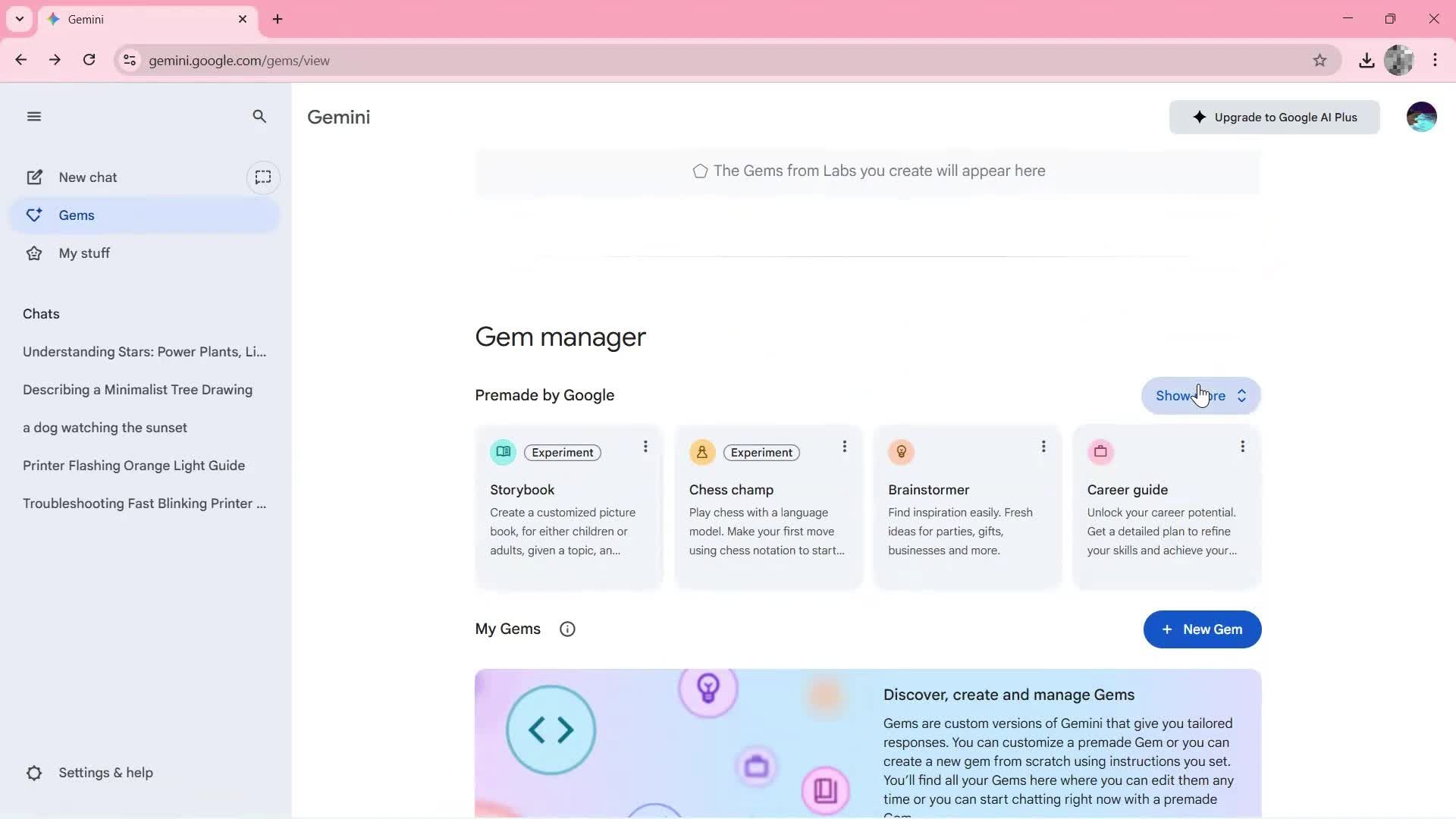The width and height of the screenshot is (1456, 819).
Task: Click the Chess champ pawn icon
Action: pyautogui.click(x=701, y=452)
